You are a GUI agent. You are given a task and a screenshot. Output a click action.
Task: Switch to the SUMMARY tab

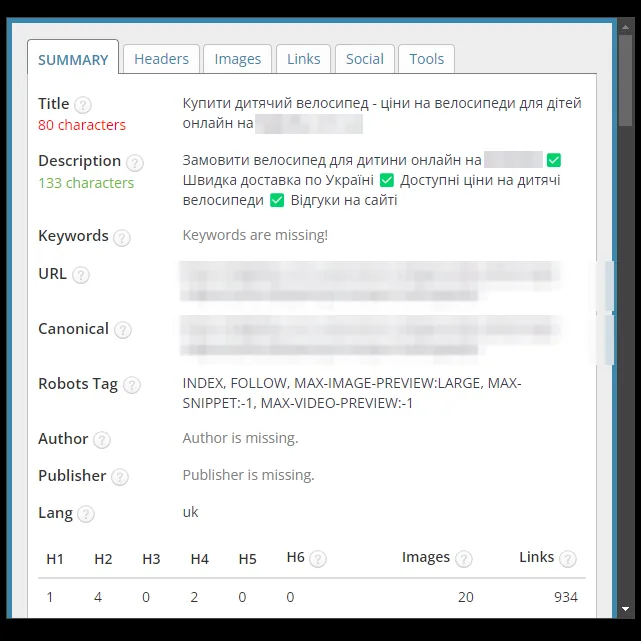[73, 58]
